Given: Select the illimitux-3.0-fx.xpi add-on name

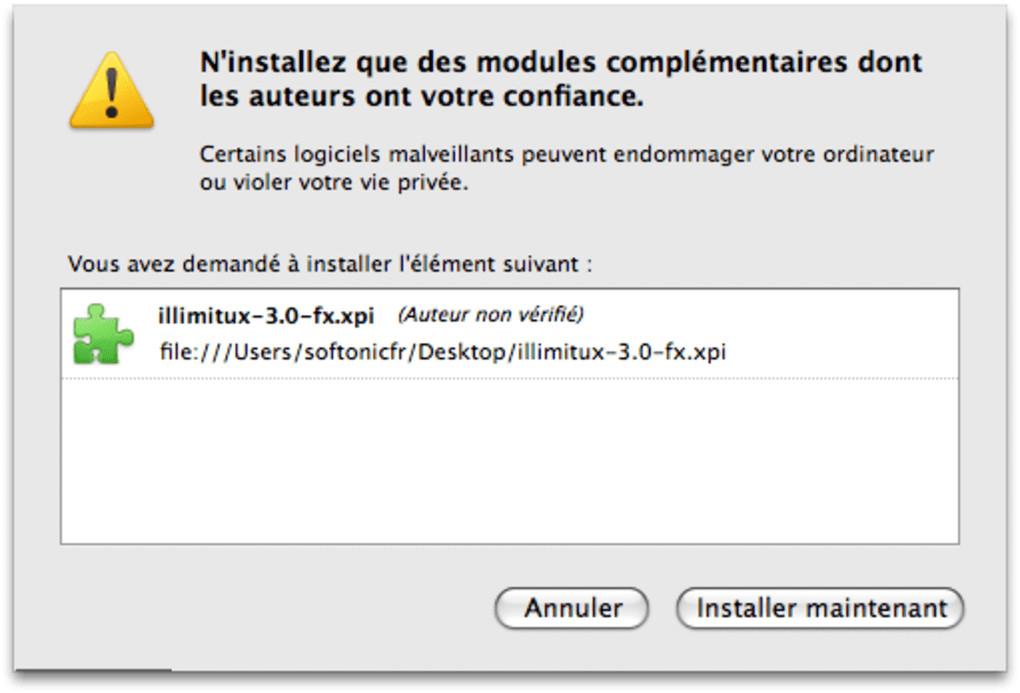Looking at the screenshot, I should pyautogui.click(x=266, y=316).
